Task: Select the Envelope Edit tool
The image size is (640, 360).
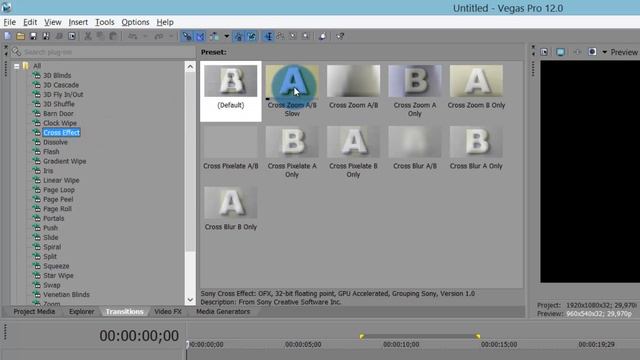Action: tap(280, 36)
